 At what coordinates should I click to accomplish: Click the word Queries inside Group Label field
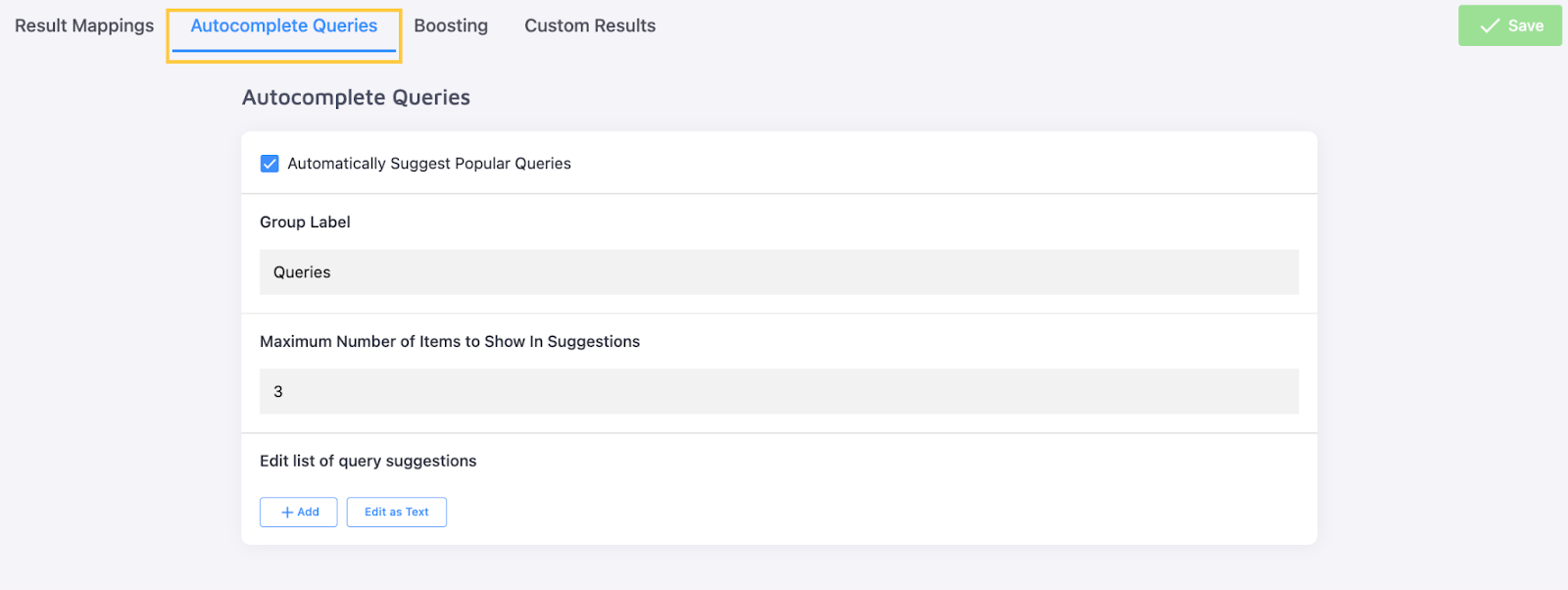[x=302, y=272]
